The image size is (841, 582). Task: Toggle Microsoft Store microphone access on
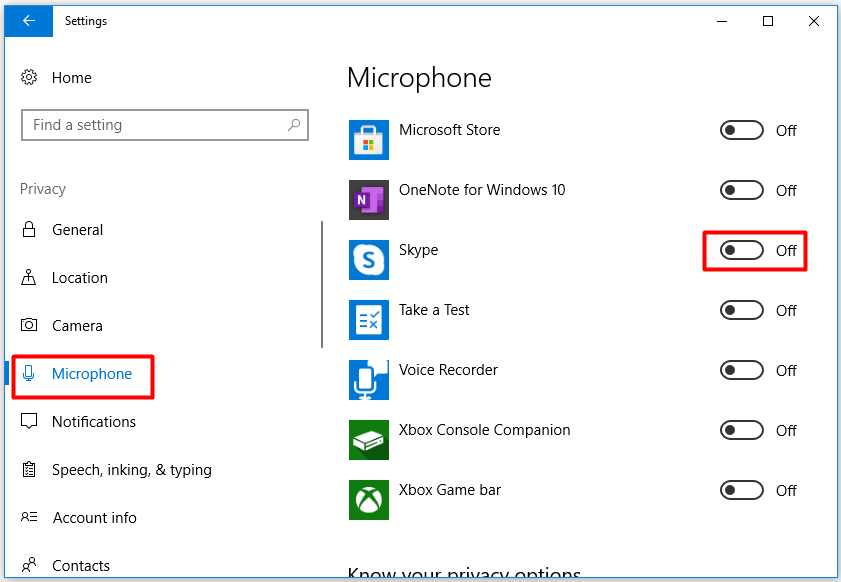[x=741, y=130]
